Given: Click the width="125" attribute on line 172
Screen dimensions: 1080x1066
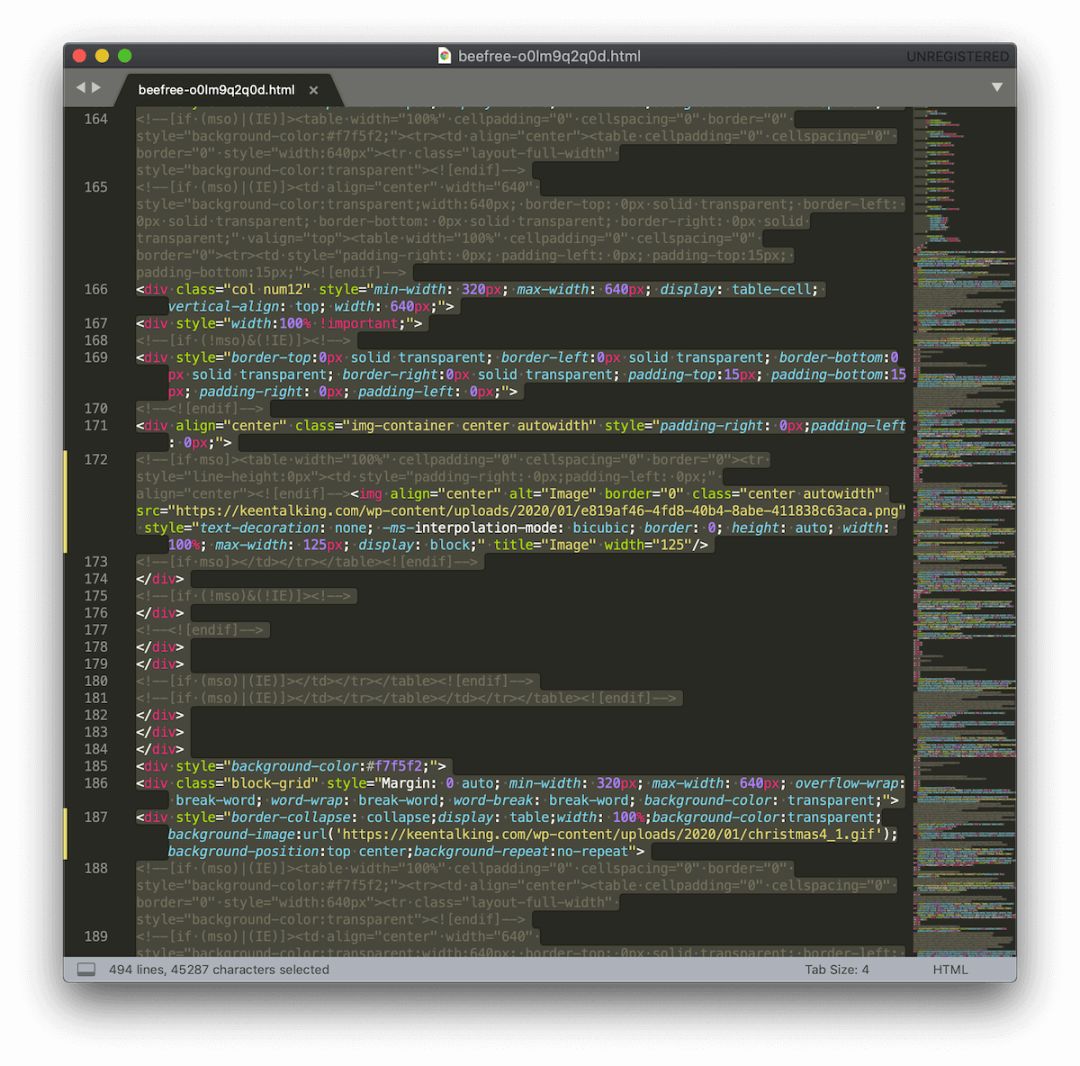Looking at the screenshot, I should coord(648,545).
